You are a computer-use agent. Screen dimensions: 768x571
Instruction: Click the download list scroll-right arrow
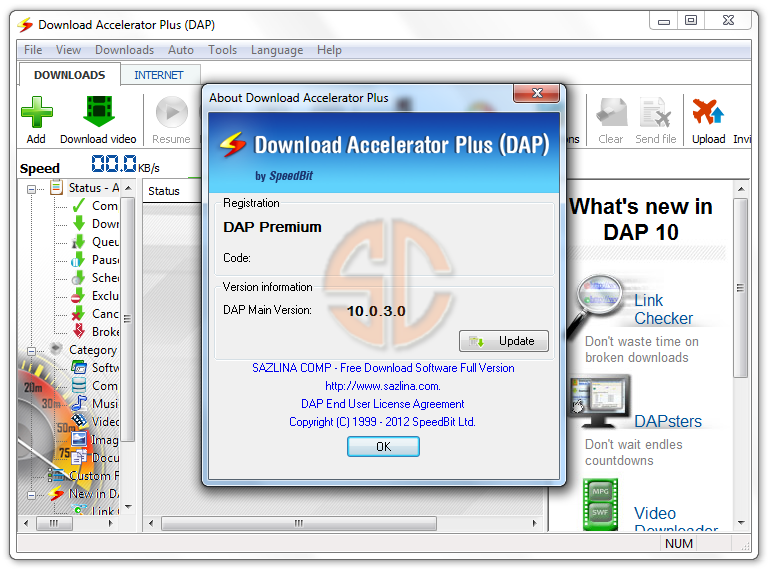coord(534,523)
